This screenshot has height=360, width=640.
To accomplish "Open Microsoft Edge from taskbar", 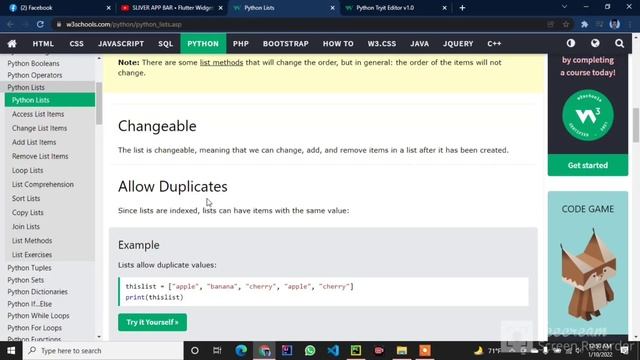I will pos(241,351).
